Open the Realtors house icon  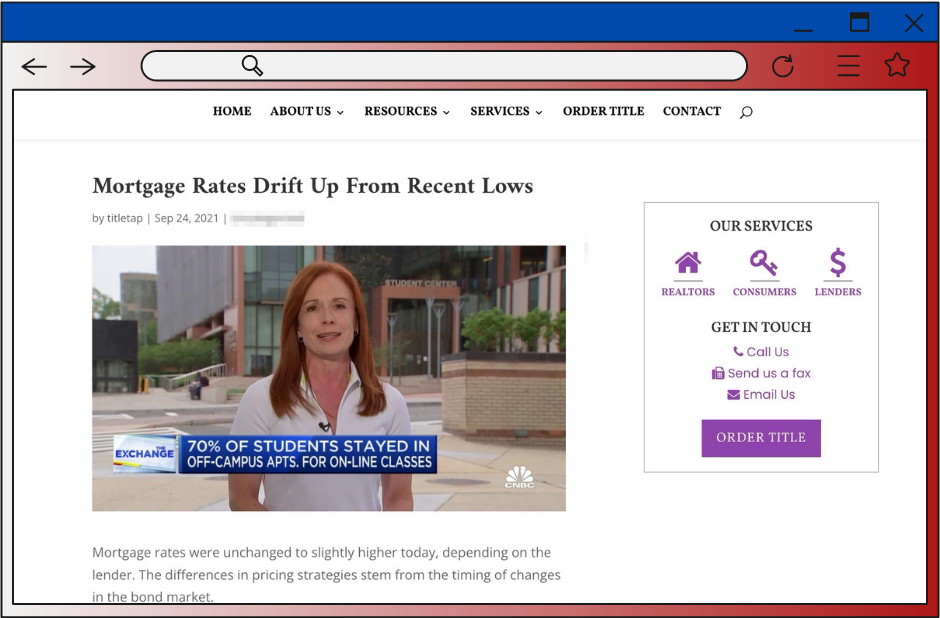click(x=688, y=263)
